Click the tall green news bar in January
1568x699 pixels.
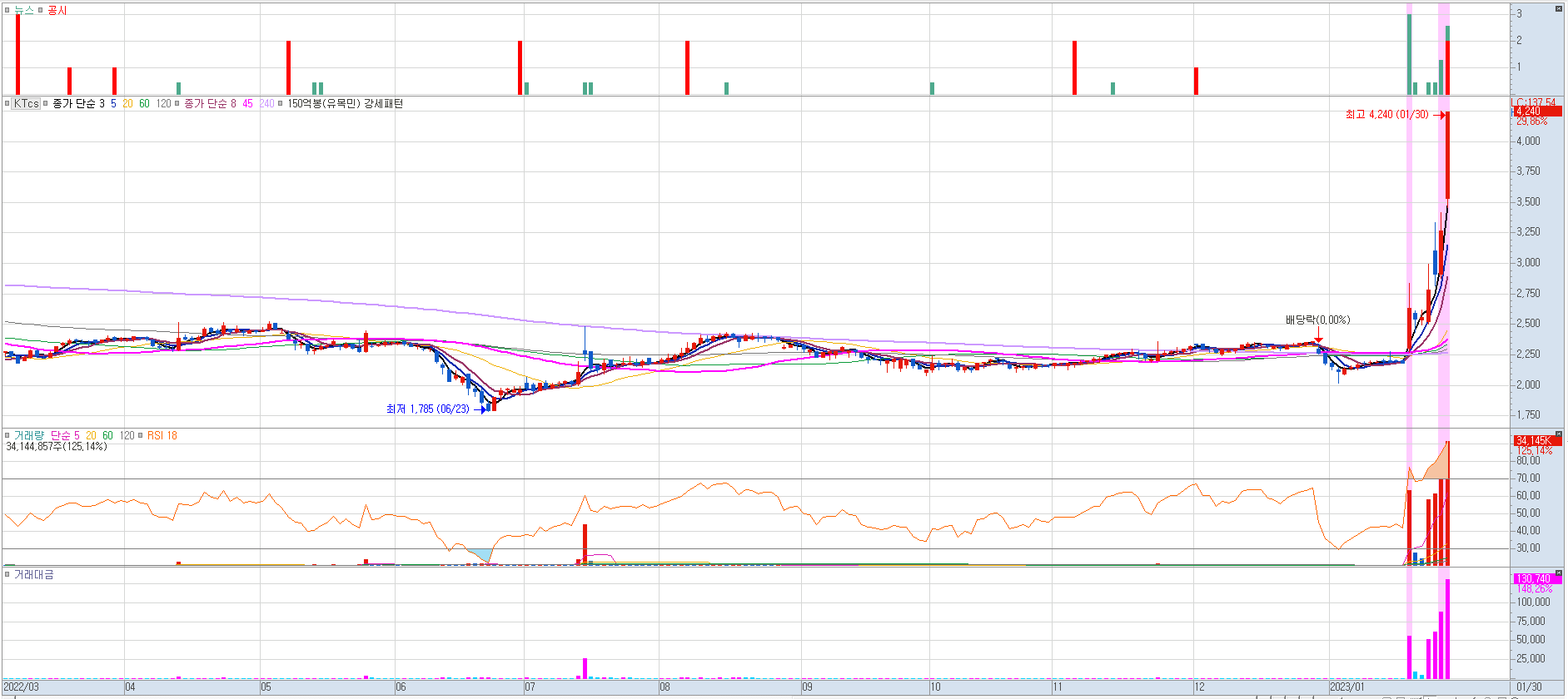[1409, 54]
